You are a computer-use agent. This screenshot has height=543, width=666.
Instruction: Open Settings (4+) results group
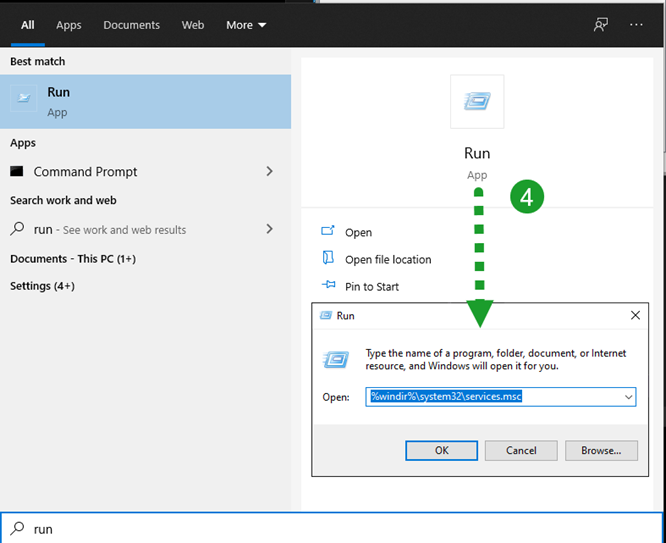(x=42, y=286)
